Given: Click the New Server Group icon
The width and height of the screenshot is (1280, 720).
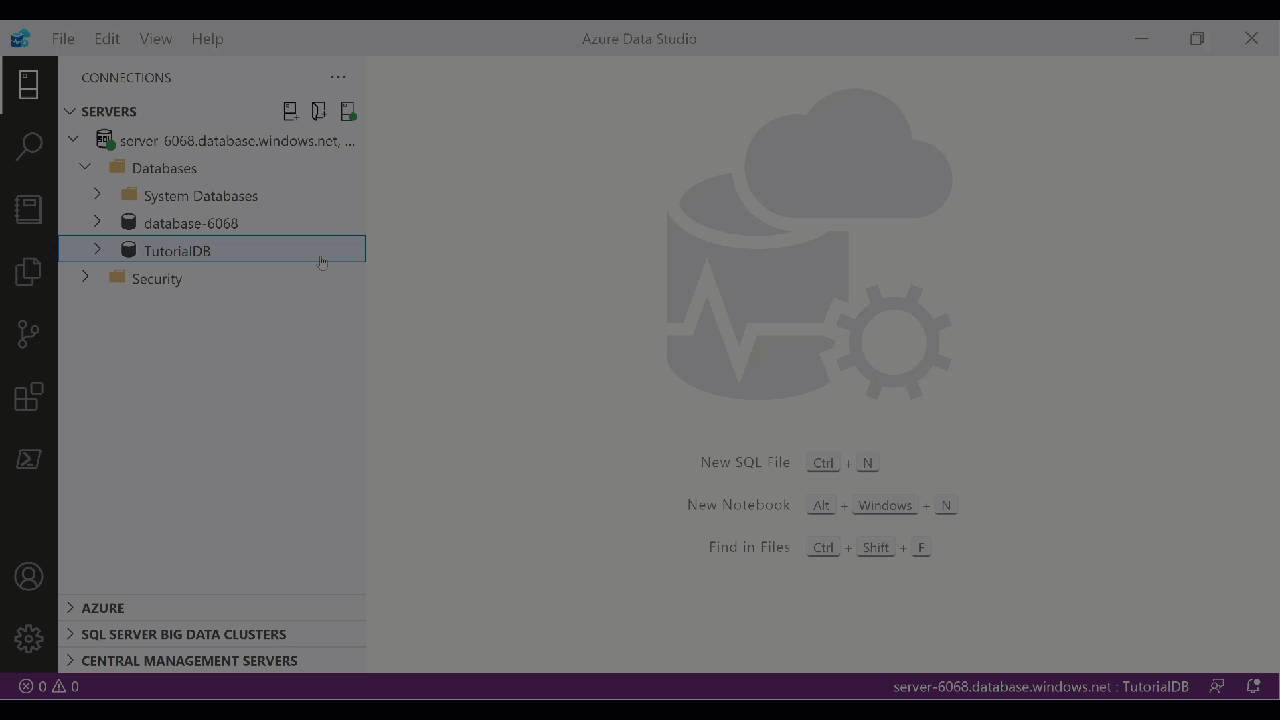Looking at the screenshot, I should 318,111.
